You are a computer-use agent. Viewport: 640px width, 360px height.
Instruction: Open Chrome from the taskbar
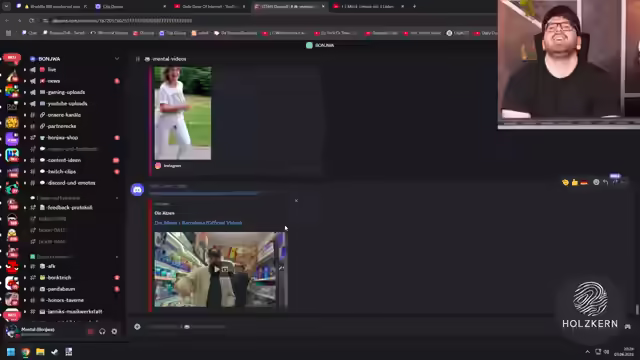pos(26,352)
